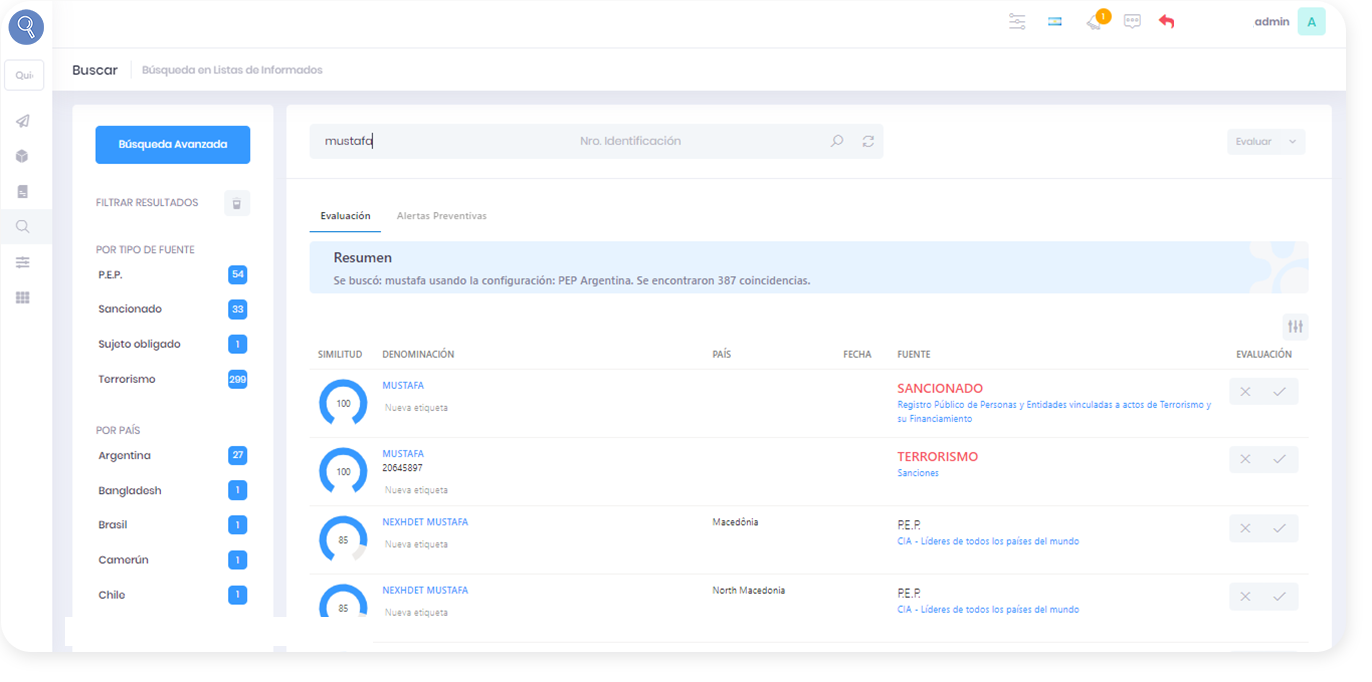Open the document icon in the sidebar
Screen dimensions: 1372x682
tap(22, 191)
